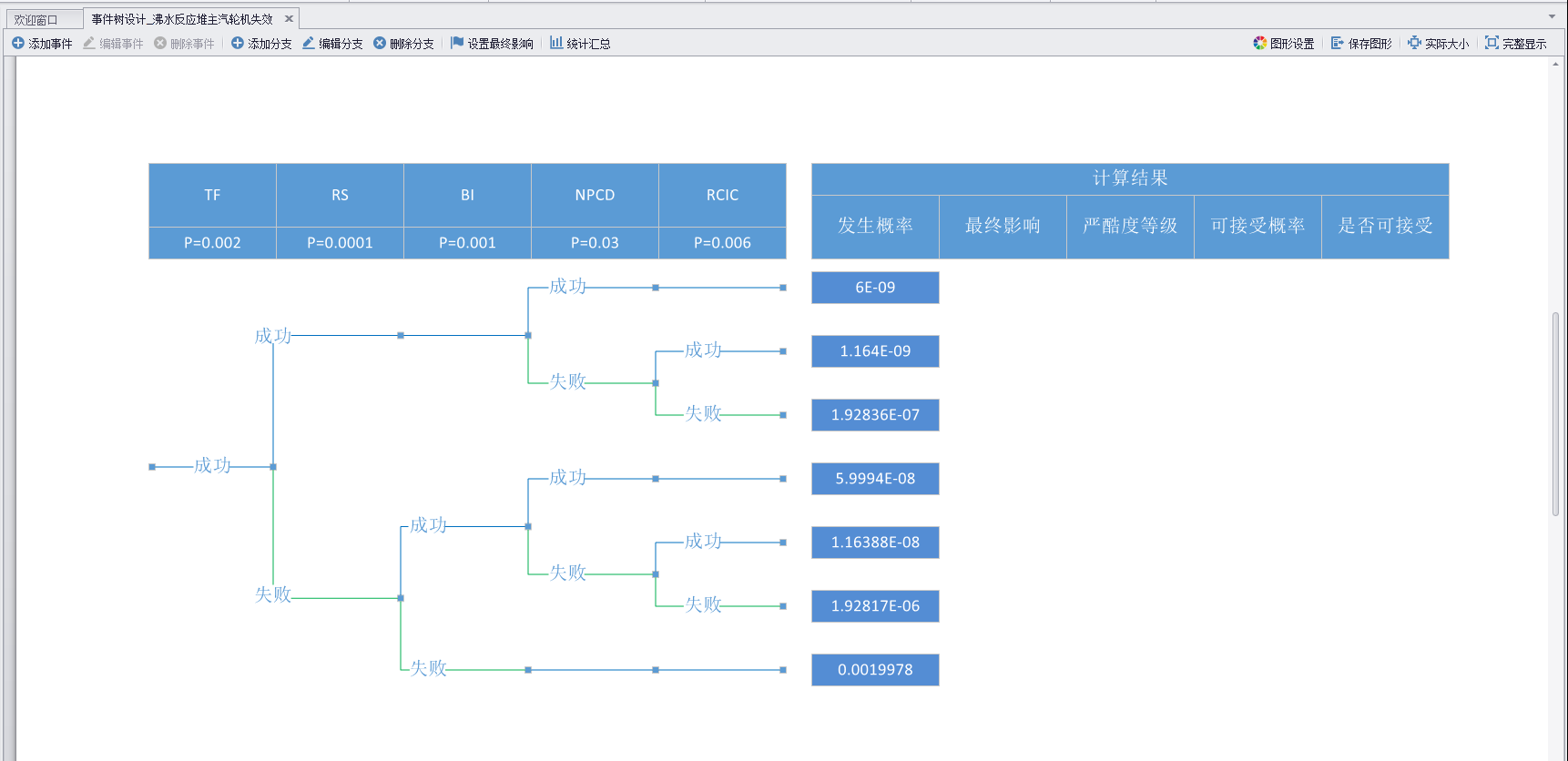Click the 发生概率 column header

pos(875,227)
